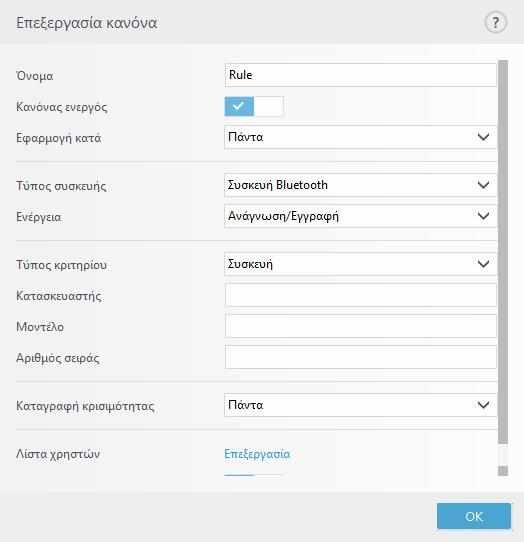The image size is (524, 542).
Task: Expand the Τύπος συσκευής dropdown
Action: coord(361,185)
